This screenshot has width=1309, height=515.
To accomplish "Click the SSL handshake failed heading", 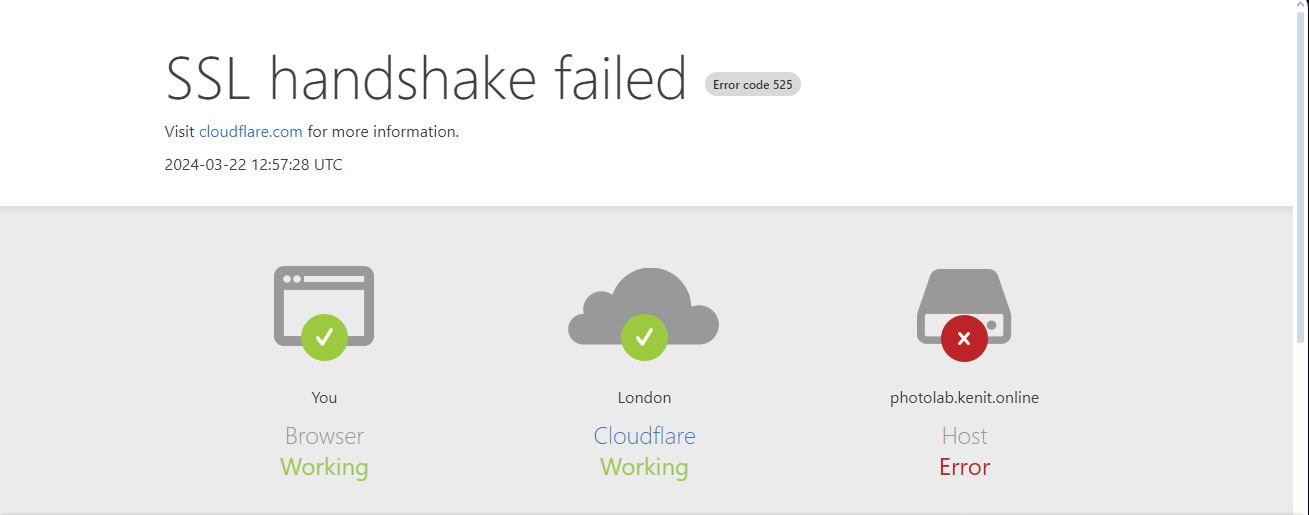I will [425, 78].
